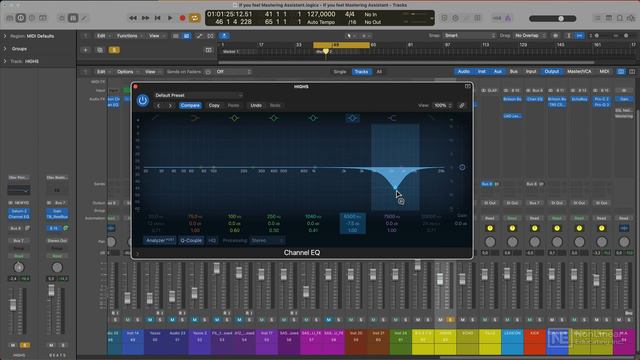Click the Rewind transport button
Viewport: 640px width, 360px height.
133,18
